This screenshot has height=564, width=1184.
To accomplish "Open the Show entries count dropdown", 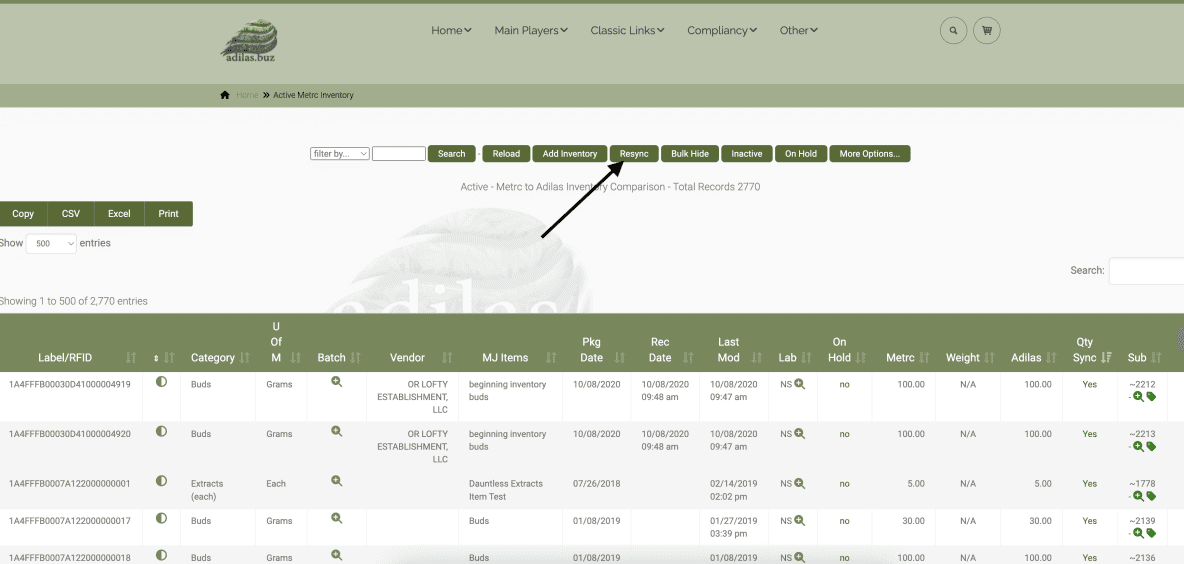I will [51, 244].
